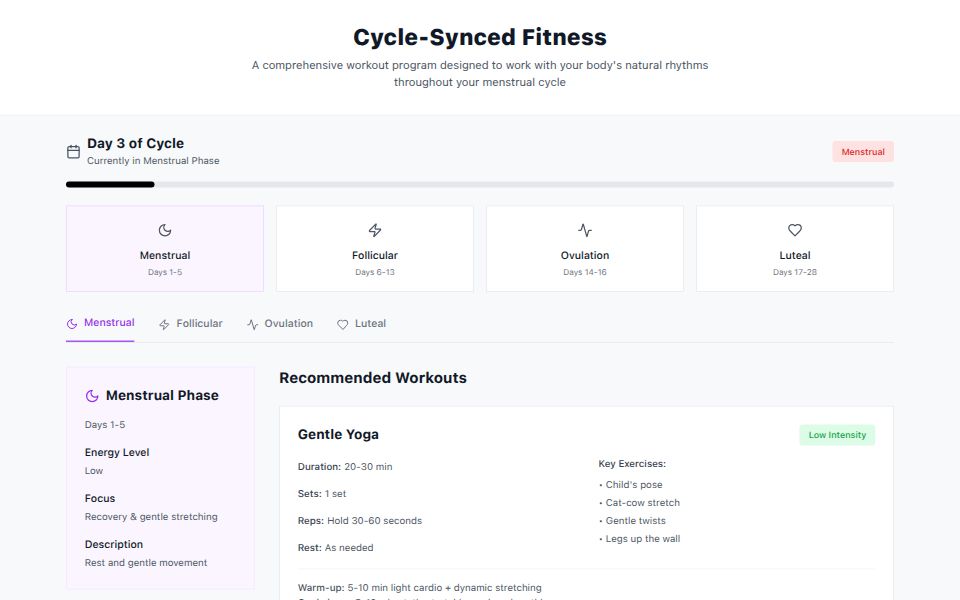Open the Follicular tab
This screenshot has width=960, height=600.
click(x=191, y=323)
